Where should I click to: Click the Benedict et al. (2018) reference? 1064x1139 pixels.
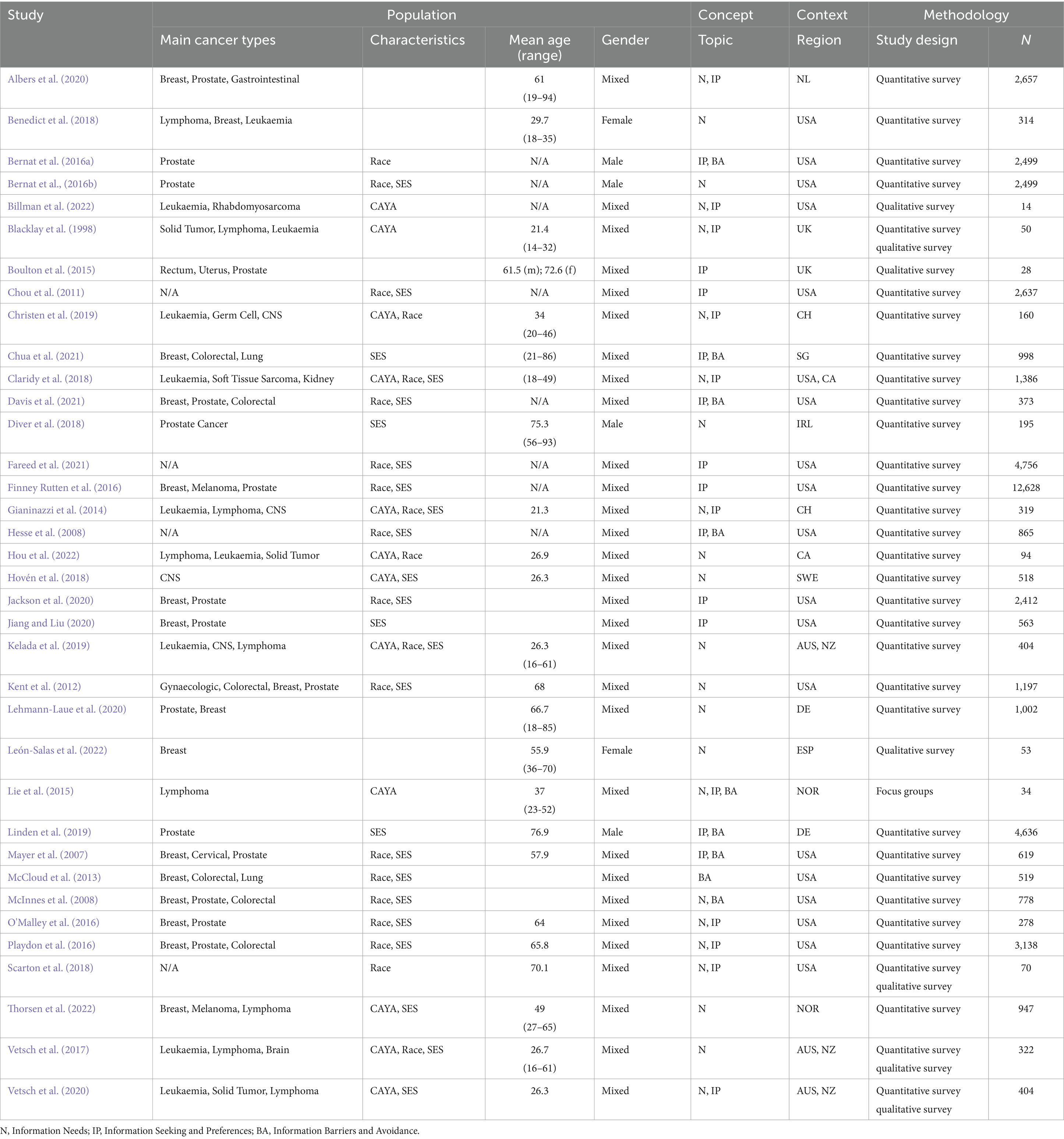53,120
